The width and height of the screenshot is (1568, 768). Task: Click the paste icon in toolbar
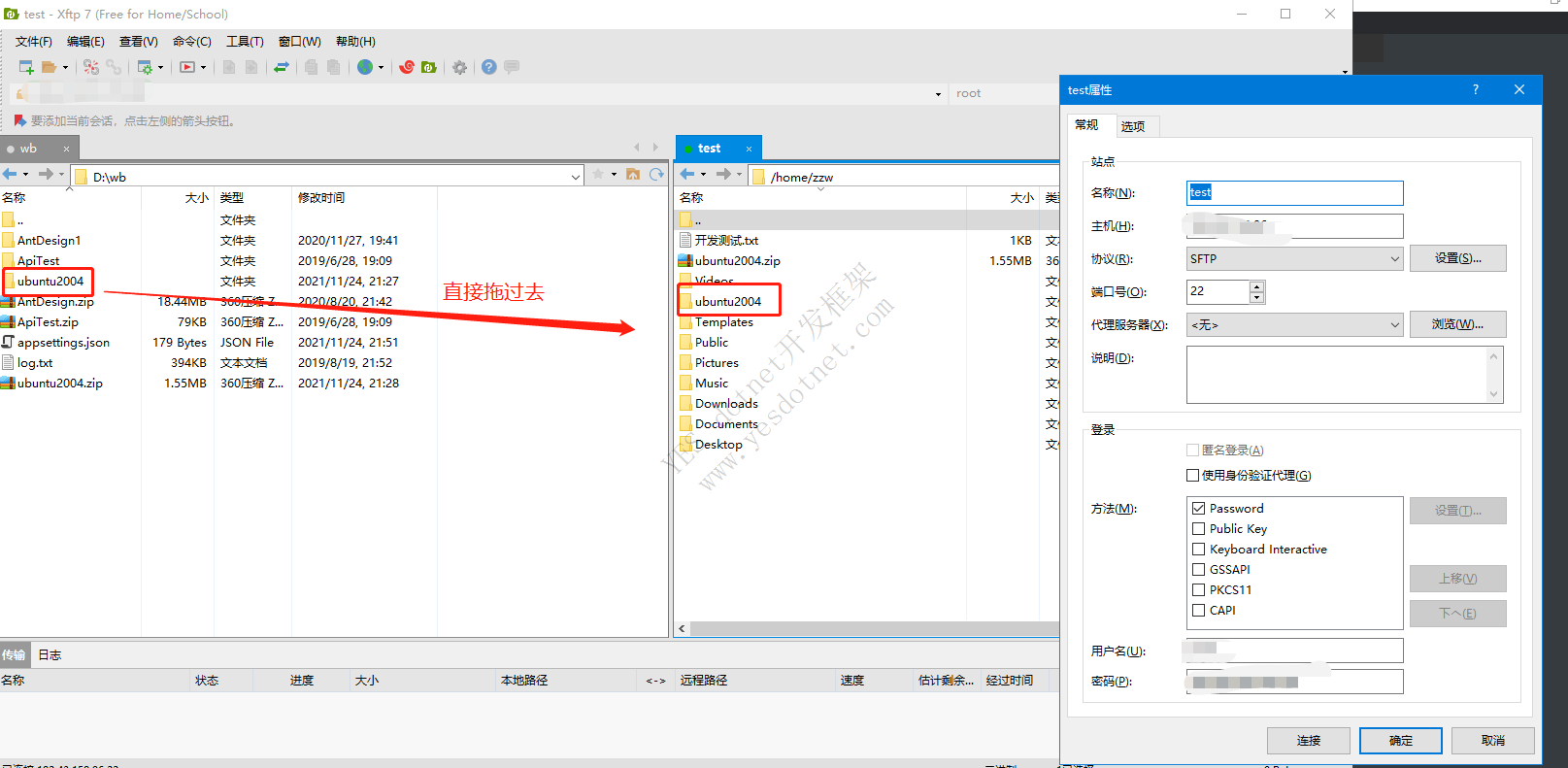334,67
